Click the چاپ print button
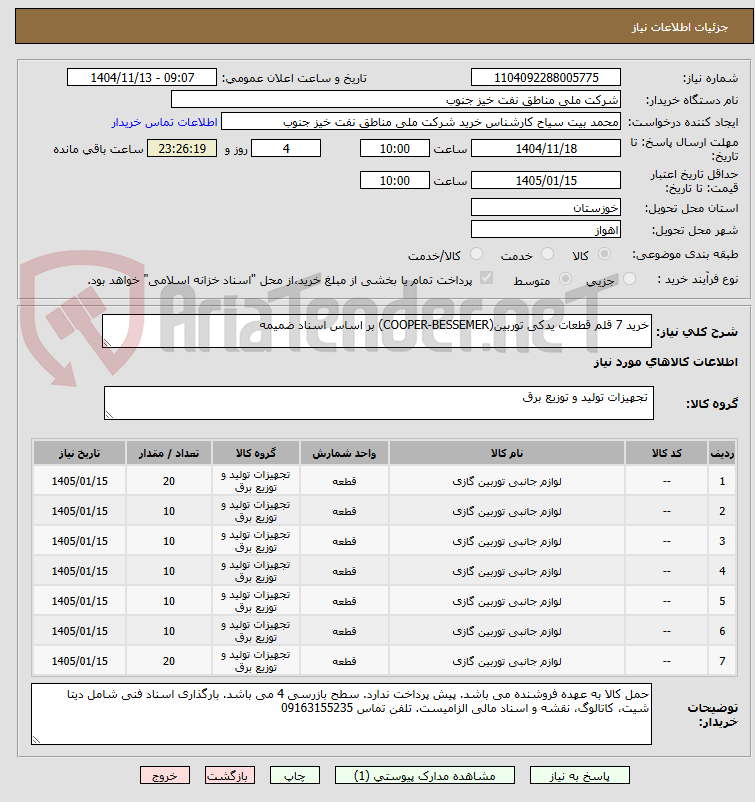Viewport: 755px width, 802px height. [295, 775]
